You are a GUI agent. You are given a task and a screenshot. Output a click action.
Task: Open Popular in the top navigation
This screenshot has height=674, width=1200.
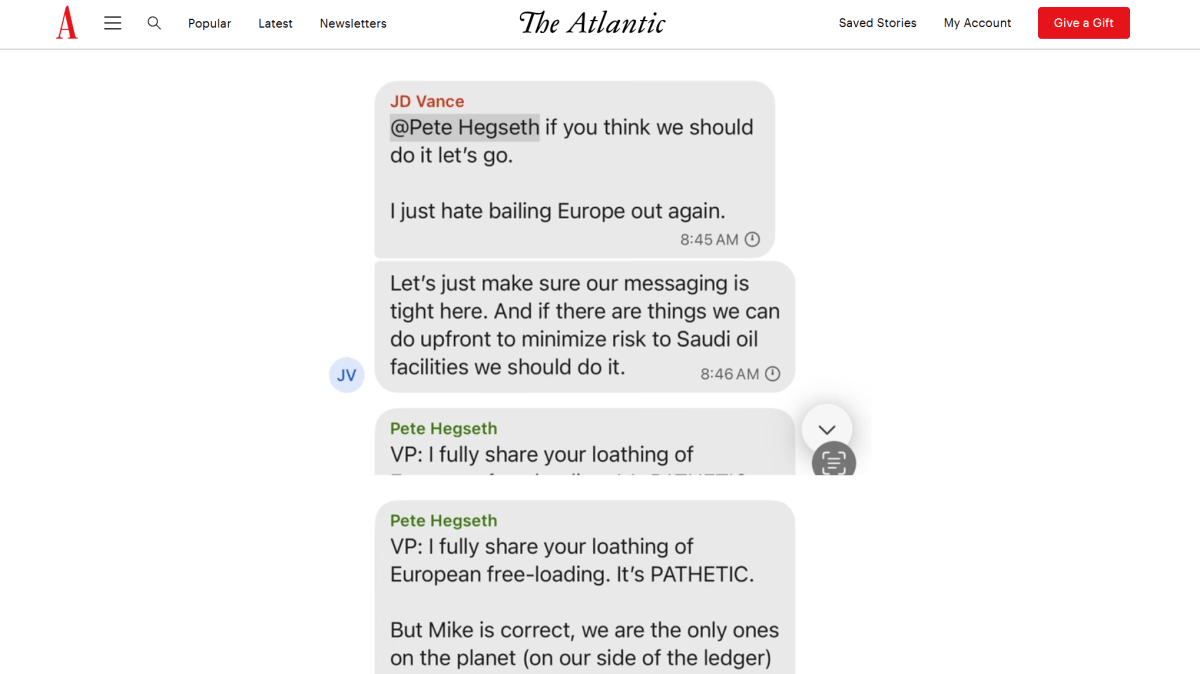tap(209, 23)
